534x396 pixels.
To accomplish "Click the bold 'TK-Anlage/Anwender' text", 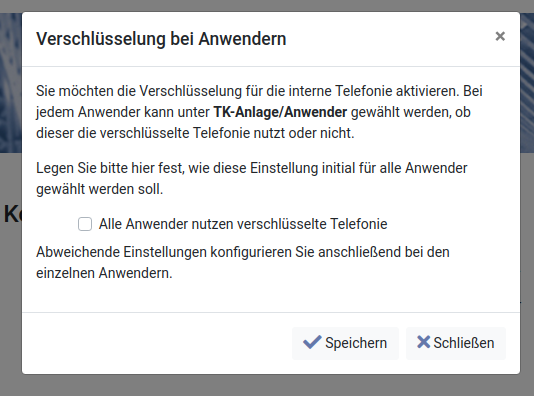I will [x=280, y=112].
